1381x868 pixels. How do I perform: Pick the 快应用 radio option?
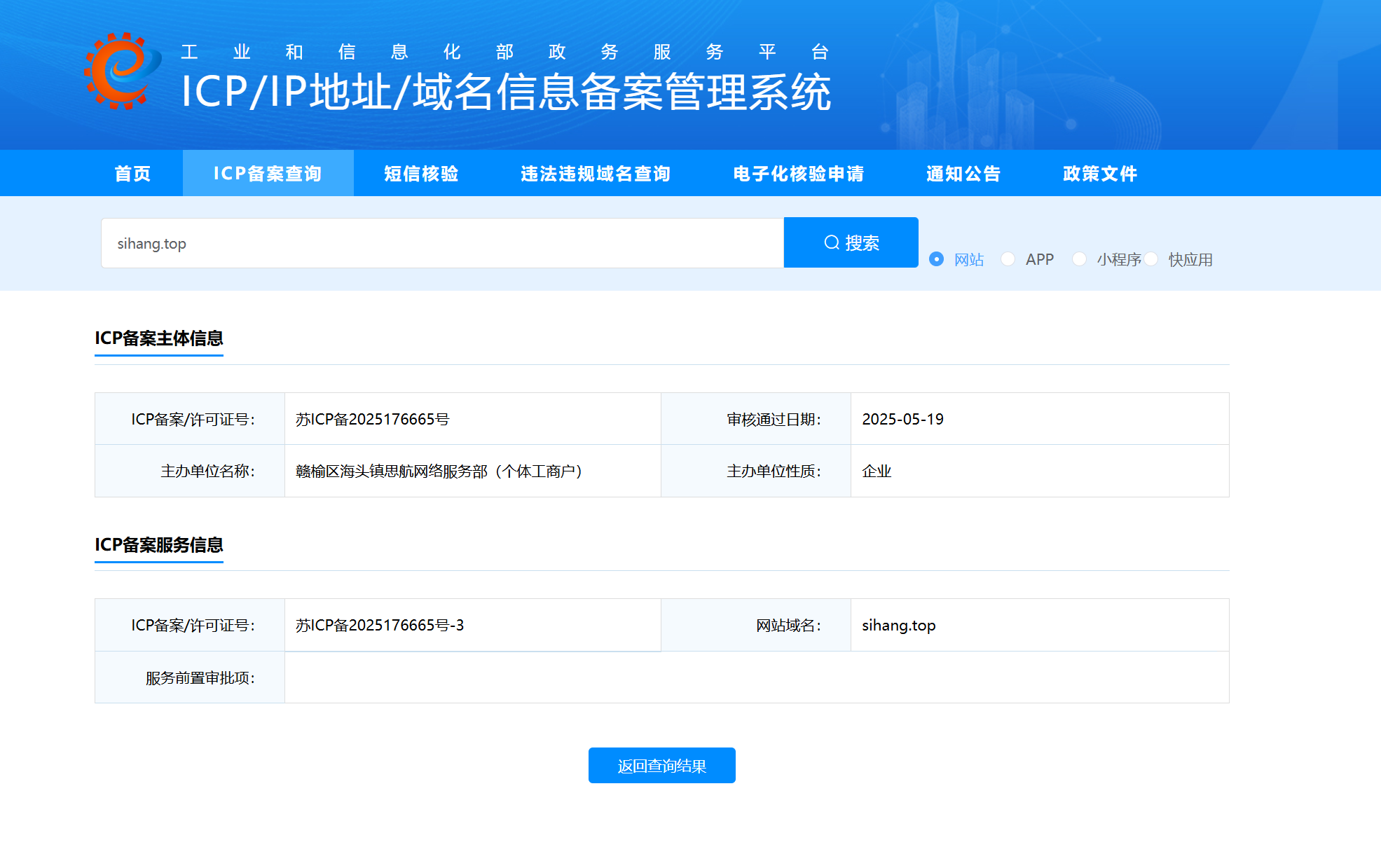[1151, 259]
